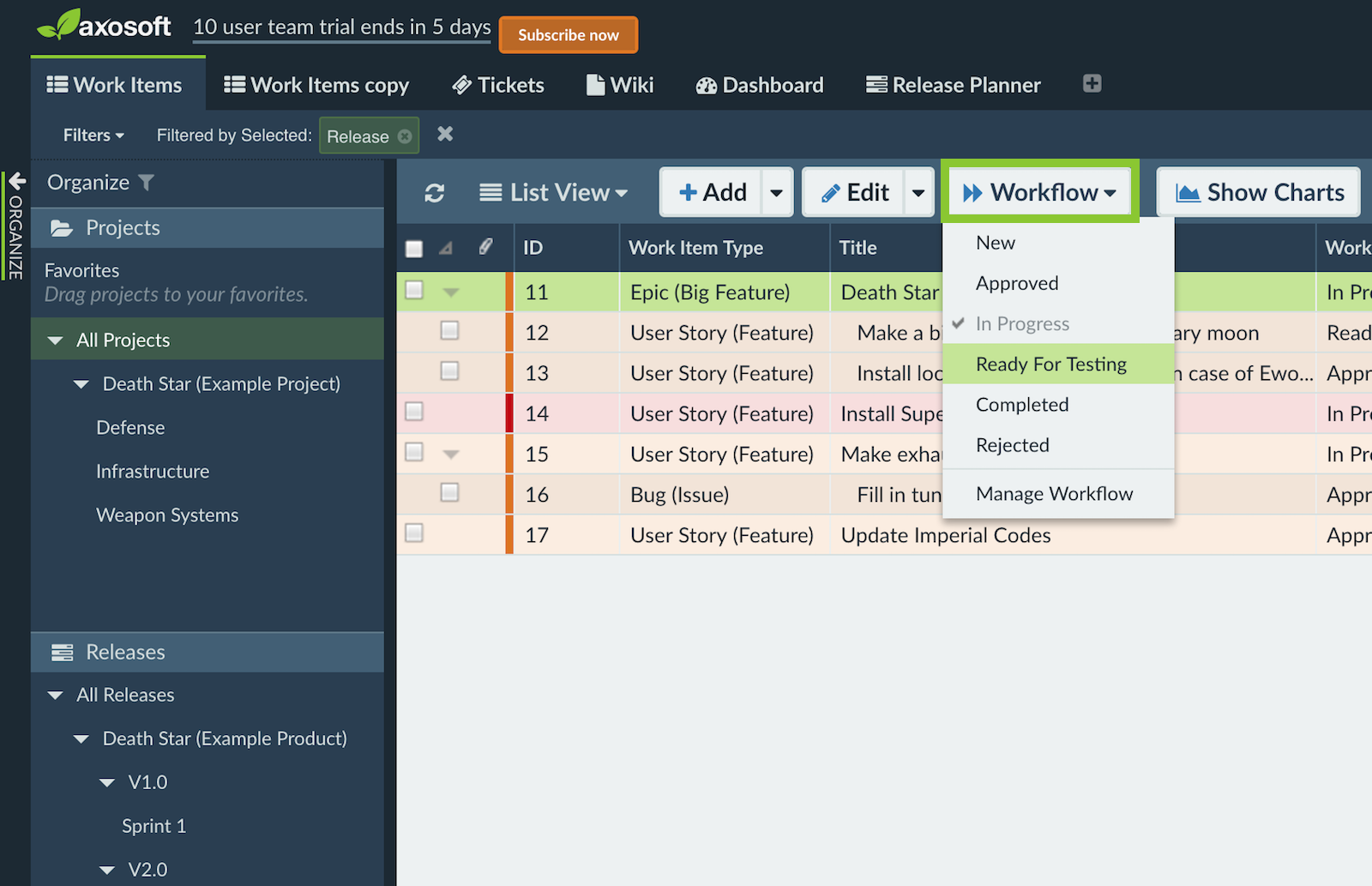Switch to the Work Items copy tab
Image resolution: width=1372 pixels, height=886 pixels.
click(316, 84)
